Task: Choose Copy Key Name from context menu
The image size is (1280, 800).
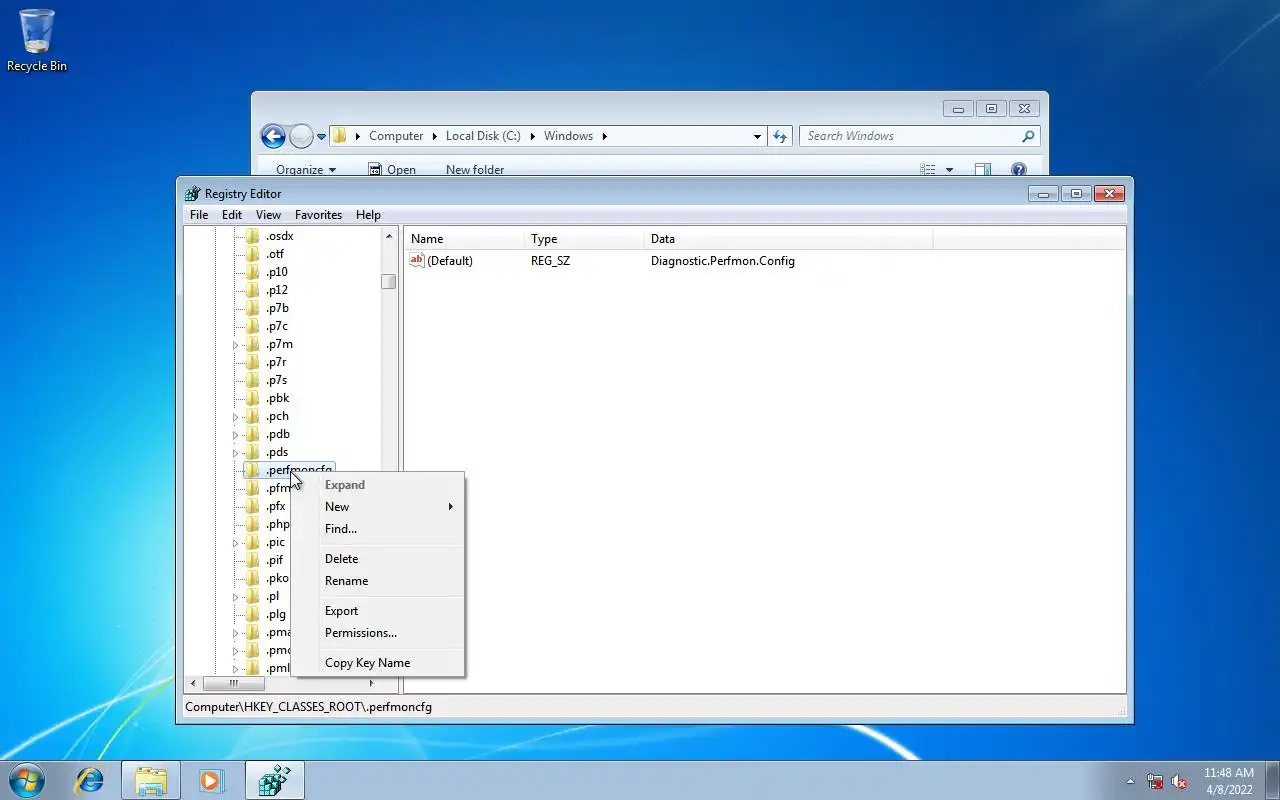Action: pyautogui.click(x=378, y=663)
